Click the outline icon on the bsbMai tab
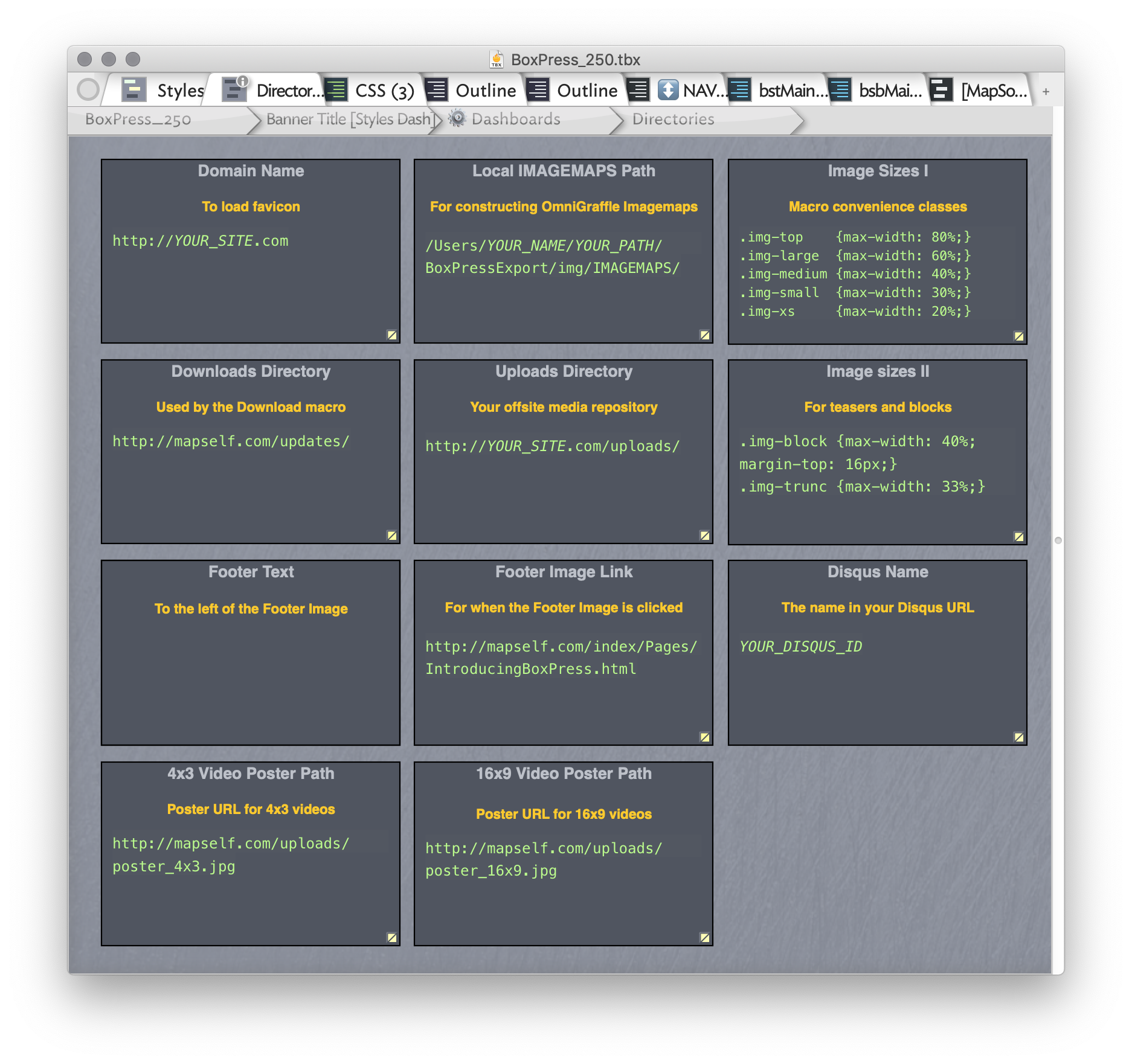Screen dimensions: 1132x1064 coord(840,89)
